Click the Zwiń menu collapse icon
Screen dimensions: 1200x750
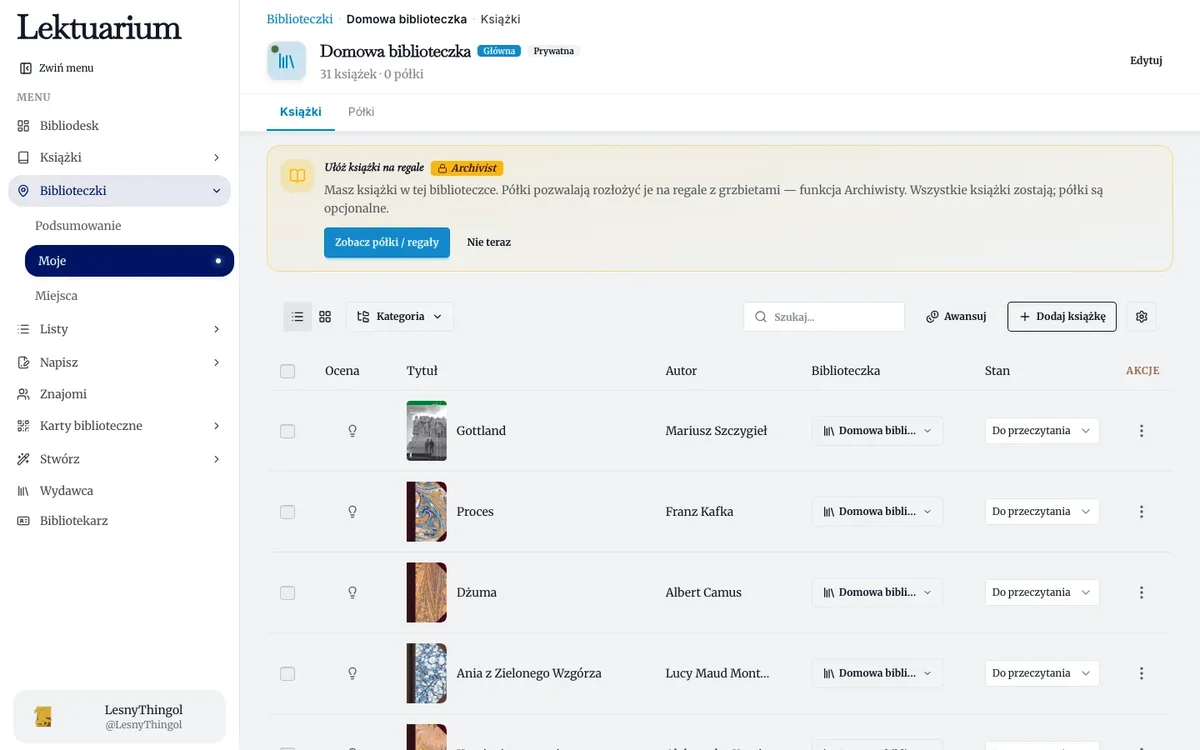pos(26,68)
